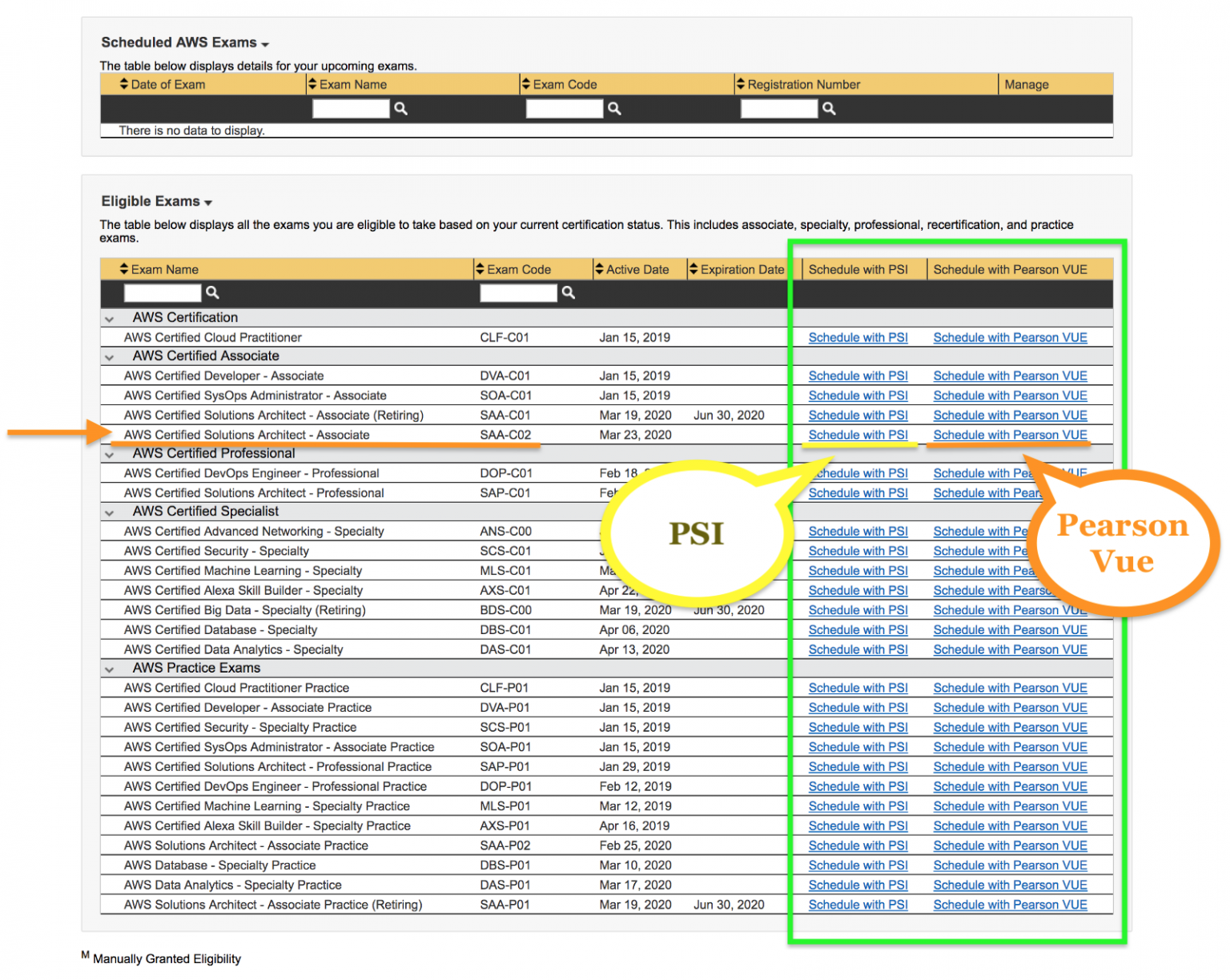Screen dimensions: 1230x980
Task: Collapse the AWS Certified Specialist group
Action: [x=109, y=512]
